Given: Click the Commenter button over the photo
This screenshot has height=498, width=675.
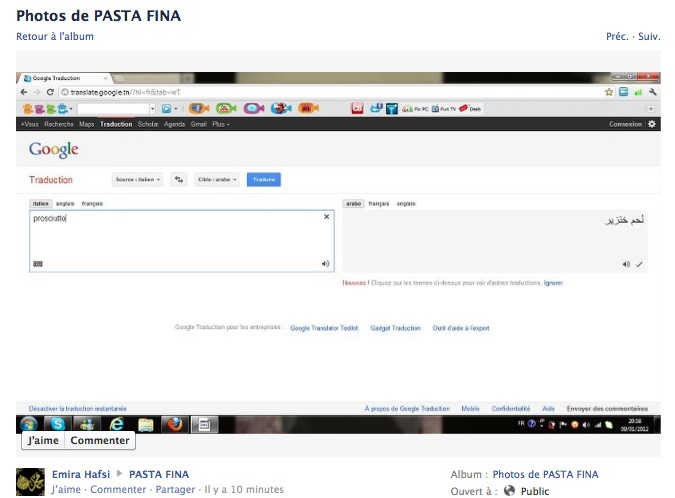Looking at the screenshot, I should 100,440.
